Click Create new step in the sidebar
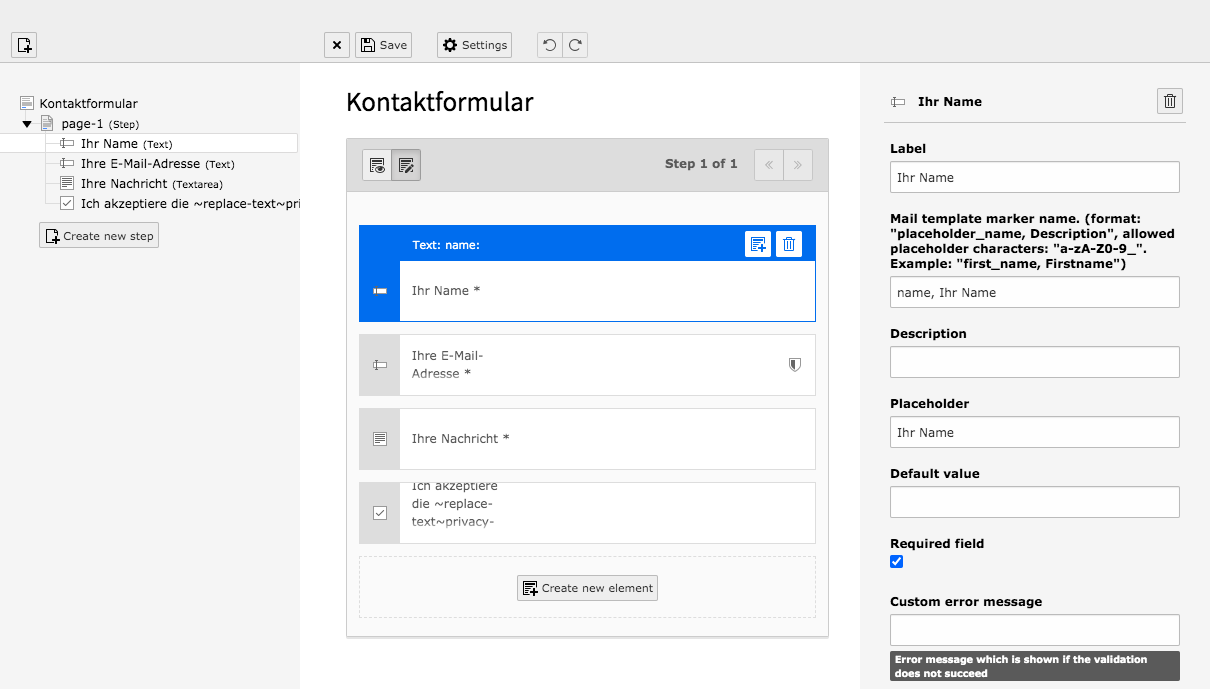 click(x=98, y=235)
